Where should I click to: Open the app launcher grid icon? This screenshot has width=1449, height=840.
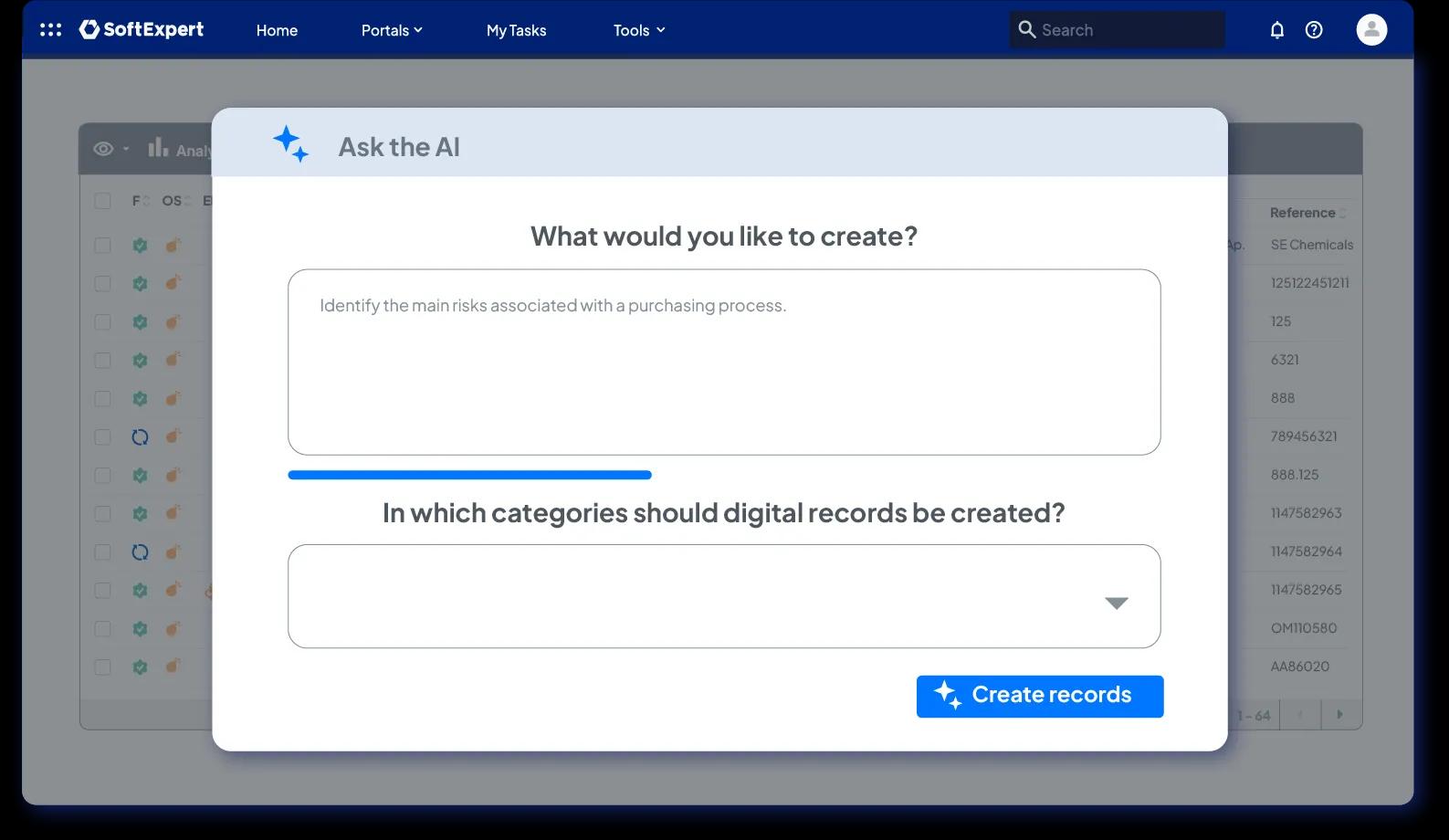click(51, 30)
